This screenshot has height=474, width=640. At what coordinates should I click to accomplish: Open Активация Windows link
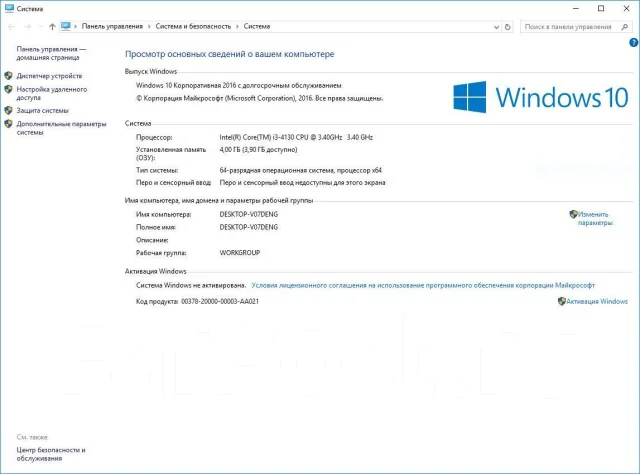[x=597, y=301]
